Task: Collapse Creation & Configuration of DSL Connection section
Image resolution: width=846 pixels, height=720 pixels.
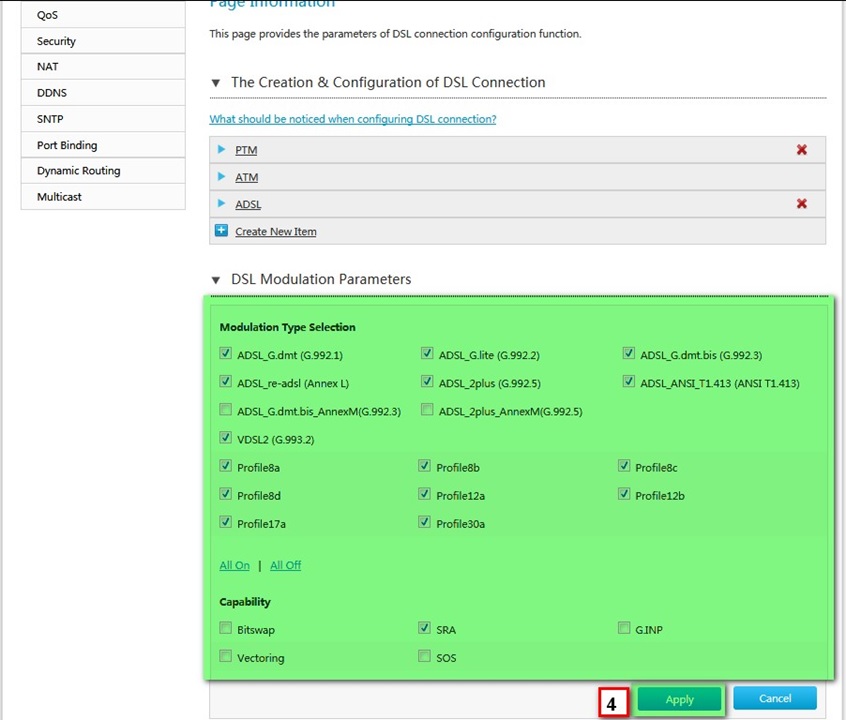Action: click(x=216, y=83)
